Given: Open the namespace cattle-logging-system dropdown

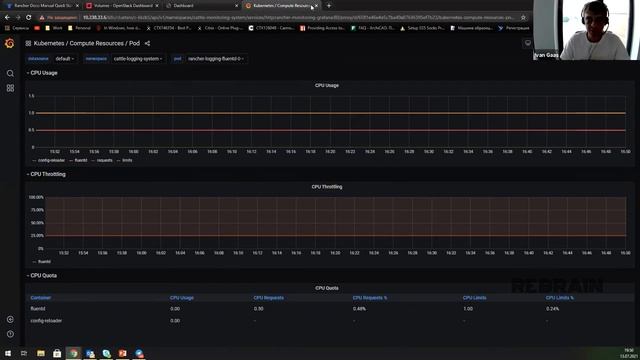Looking at the screenshot, I should pyautogui.click(x=138, y=59).
